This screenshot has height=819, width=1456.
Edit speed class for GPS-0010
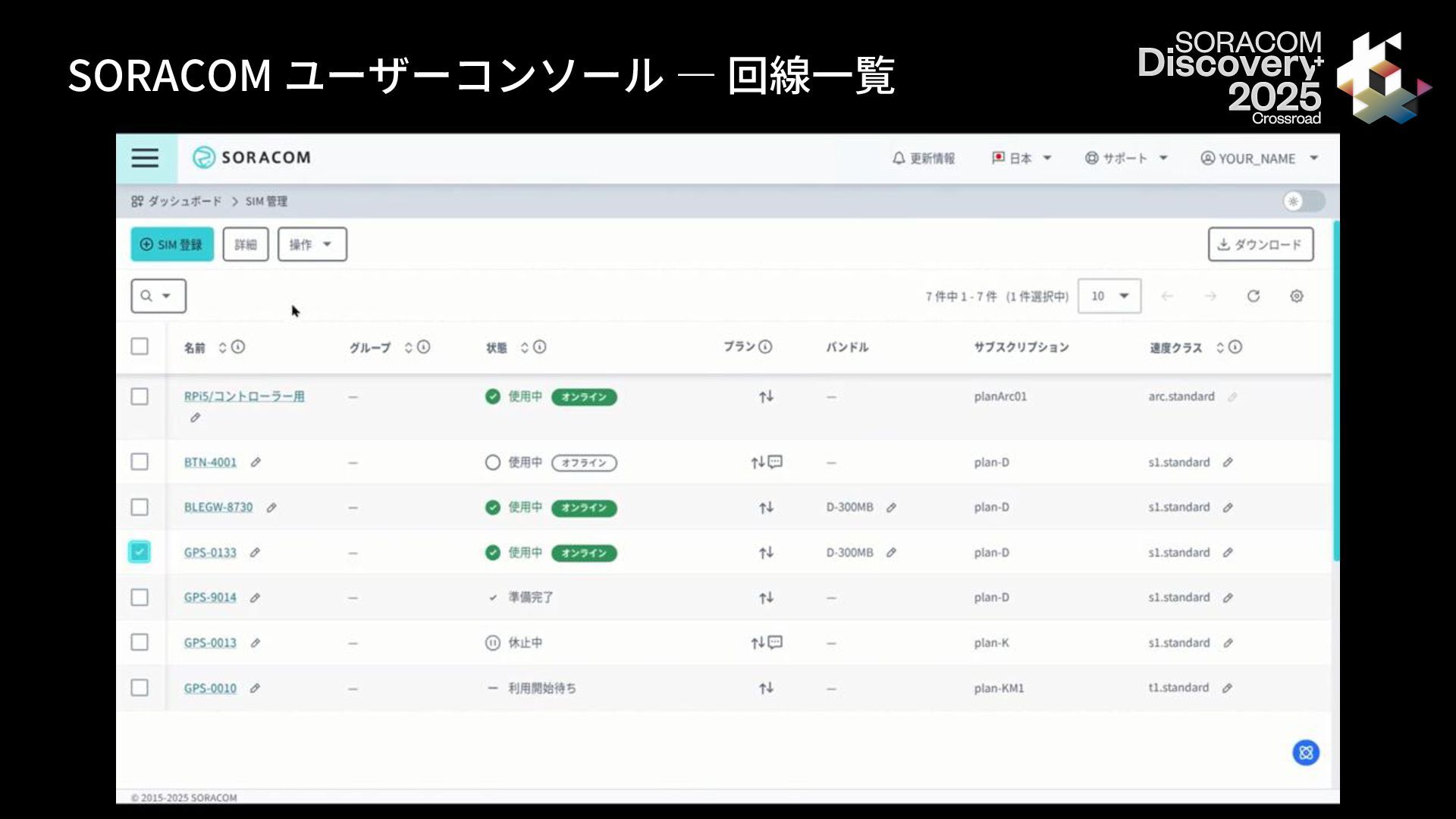(x=1227, y=688)
